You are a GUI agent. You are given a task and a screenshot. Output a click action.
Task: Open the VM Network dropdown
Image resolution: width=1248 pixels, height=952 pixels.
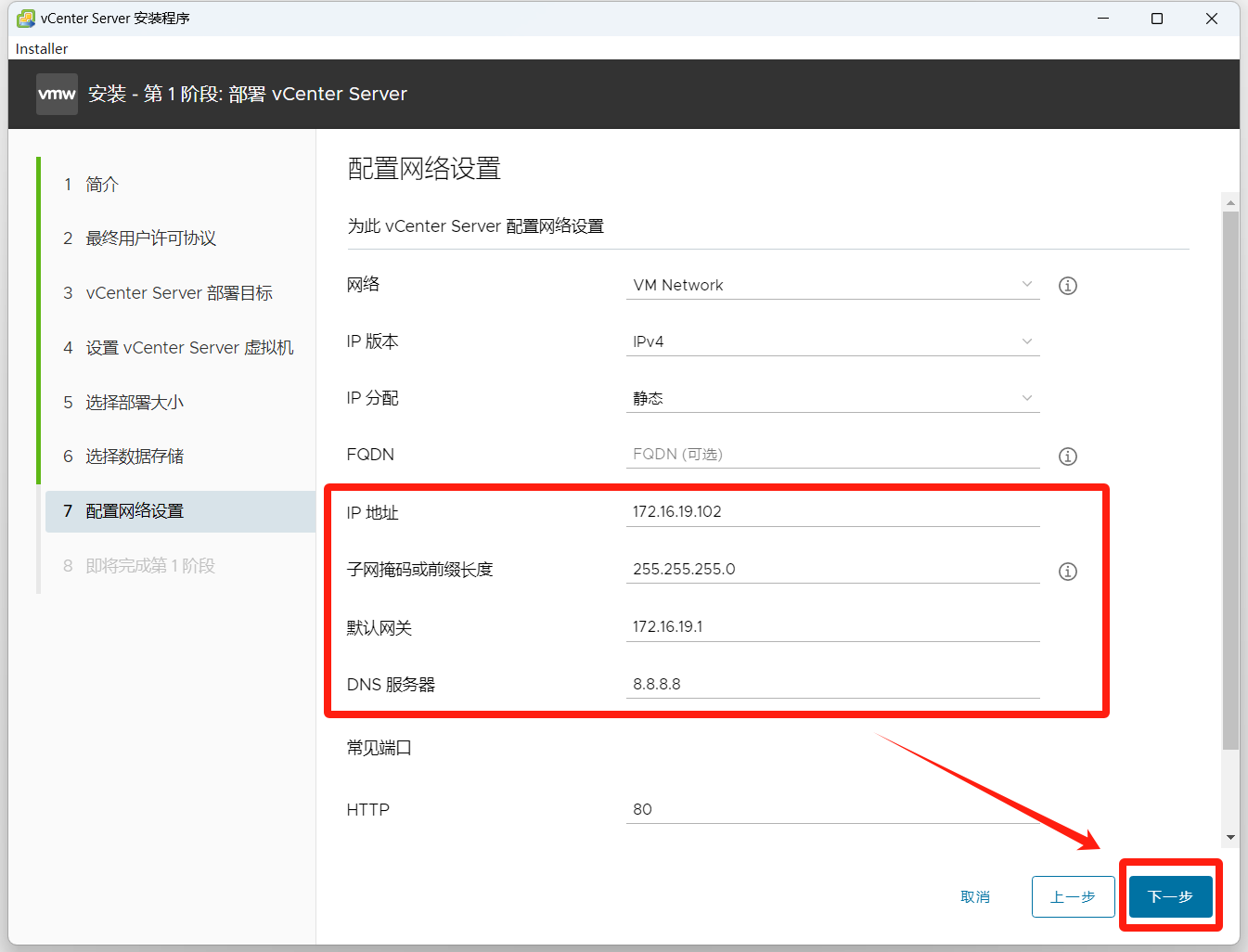pos(831,285)
